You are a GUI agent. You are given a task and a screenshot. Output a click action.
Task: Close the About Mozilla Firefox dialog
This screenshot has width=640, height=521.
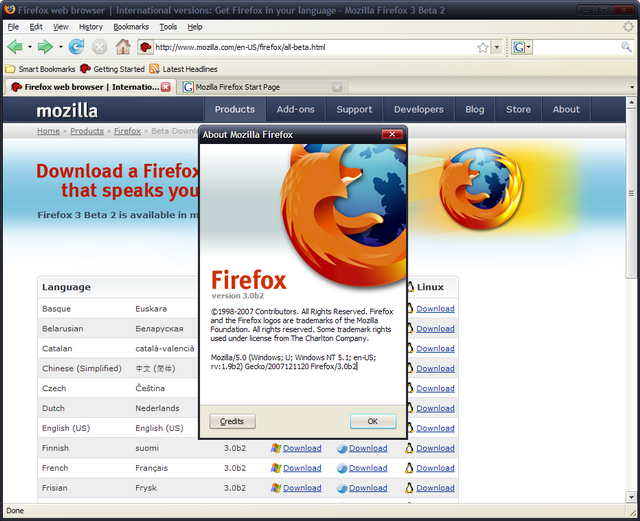point(392,134)
